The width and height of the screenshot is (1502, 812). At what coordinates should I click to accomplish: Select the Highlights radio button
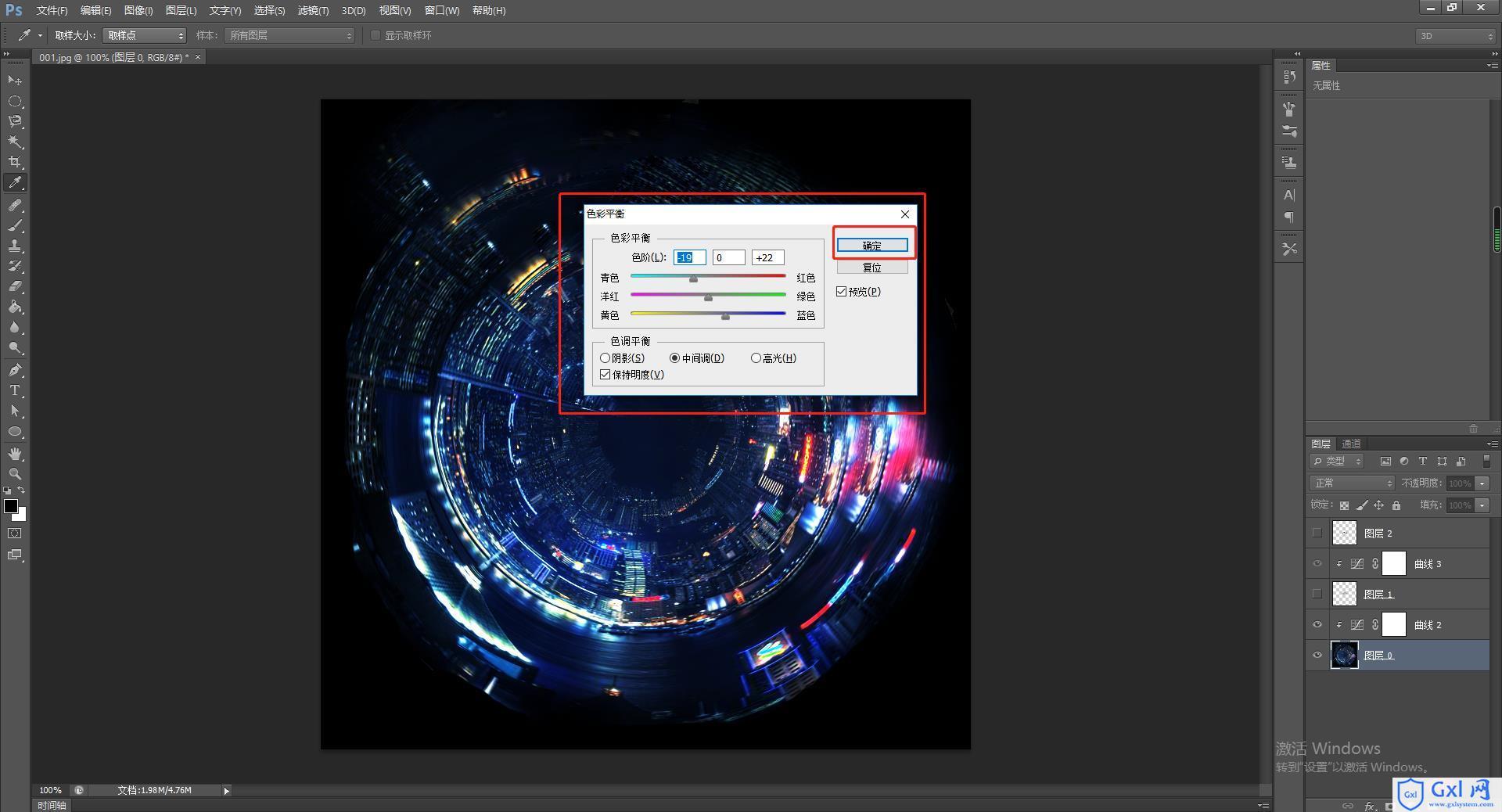coord(756,358)
